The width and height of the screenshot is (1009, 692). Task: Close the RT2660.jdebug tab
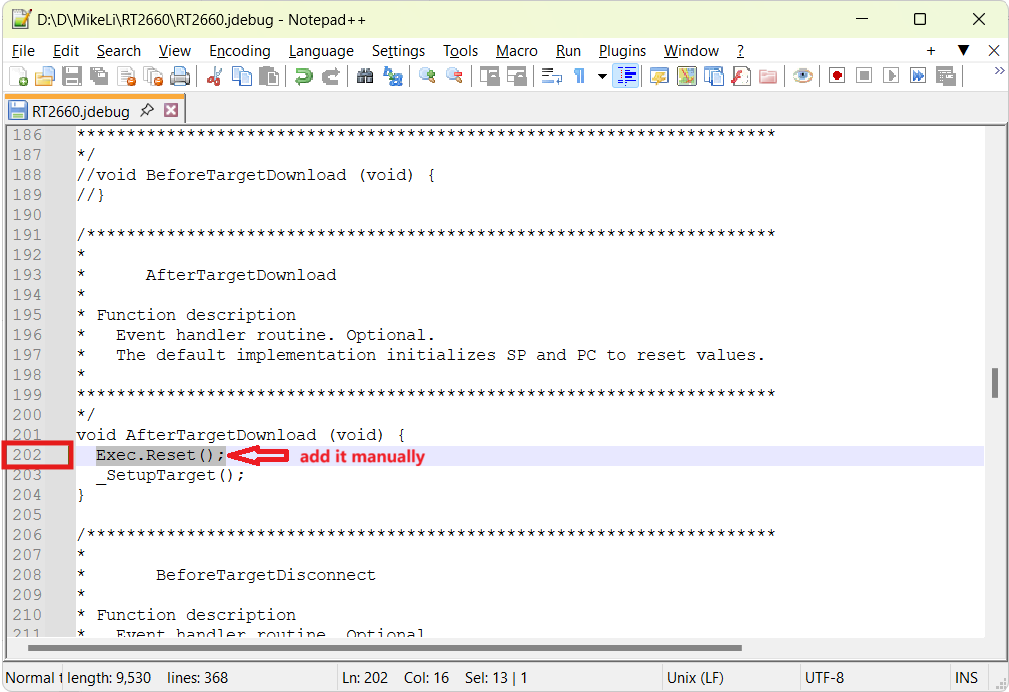[171, 110]
